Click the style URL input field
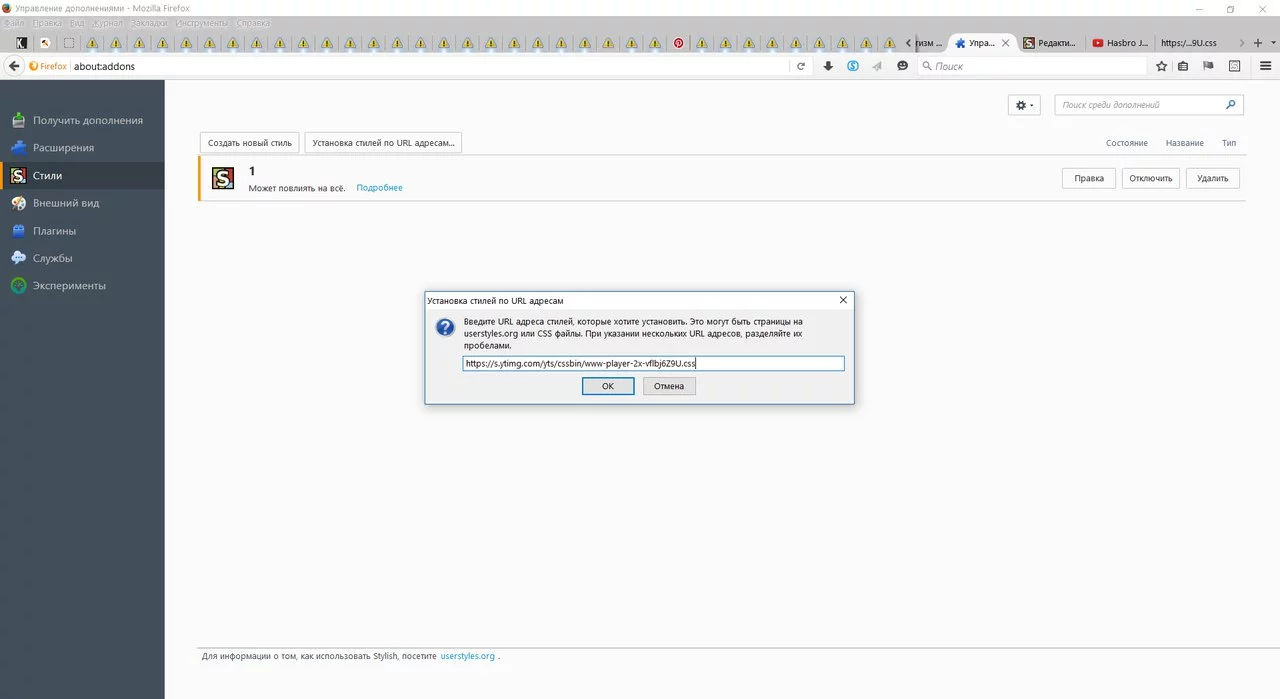The image size is (1280, 699). (x=653, y=363)
